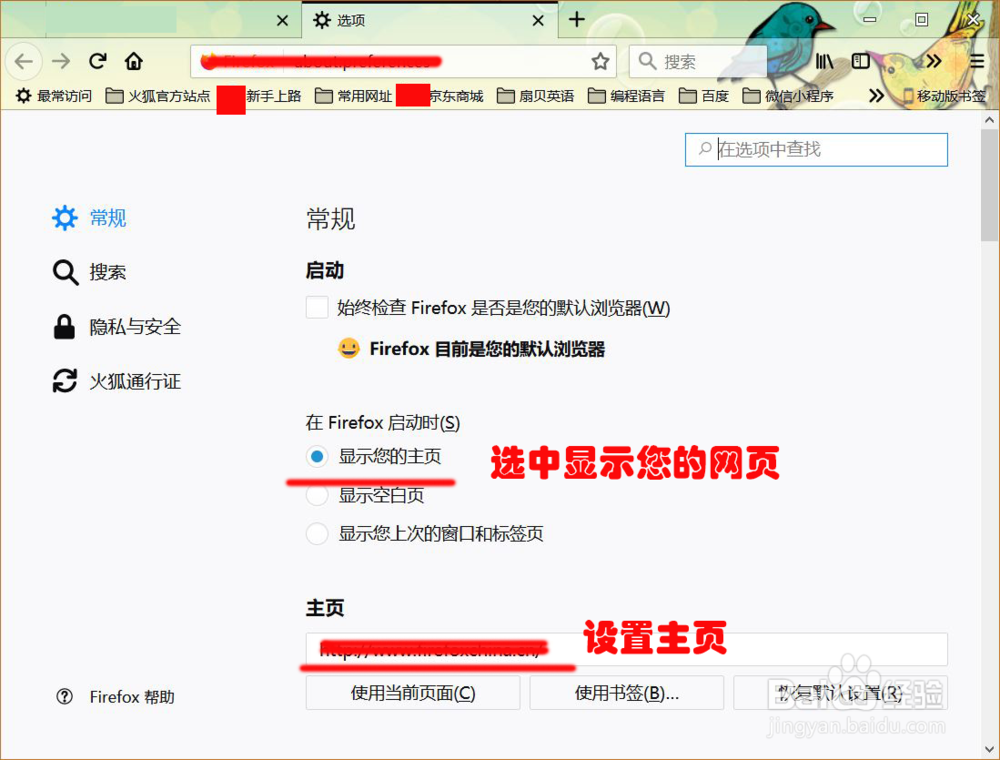1000x760 pixels.
Task: Select 显示您的主页 radio button
Action: coord(317,457)
